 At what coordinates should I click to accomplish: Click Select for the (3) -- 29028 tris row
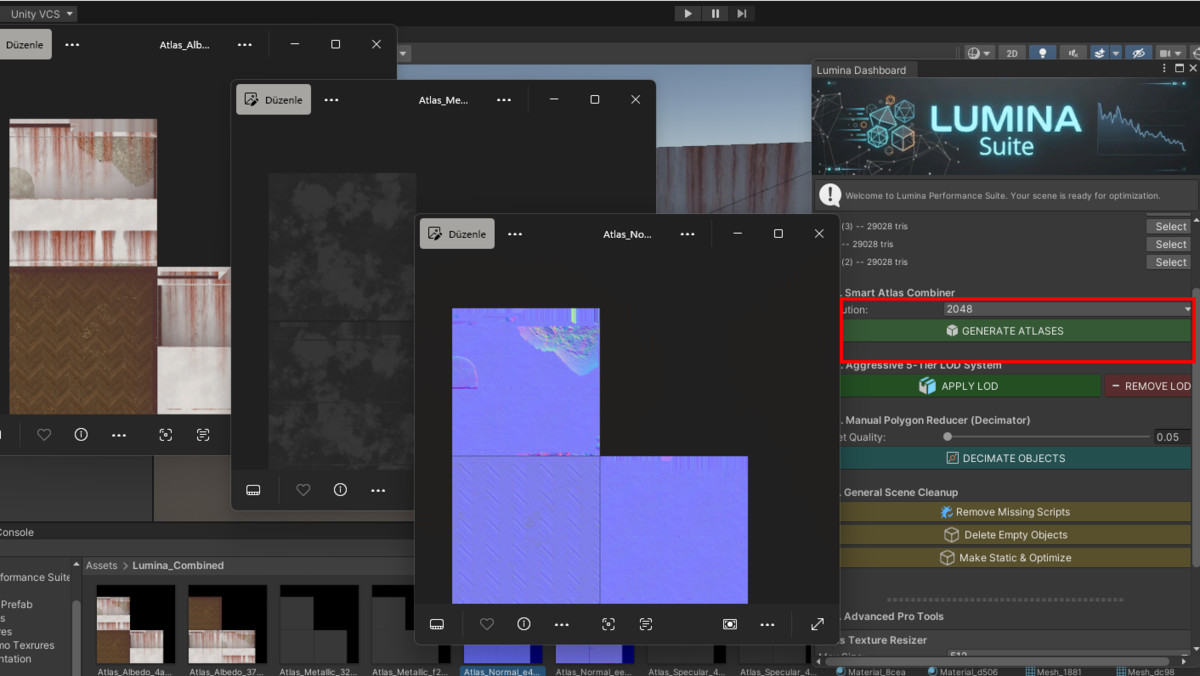pos(1170,226)
